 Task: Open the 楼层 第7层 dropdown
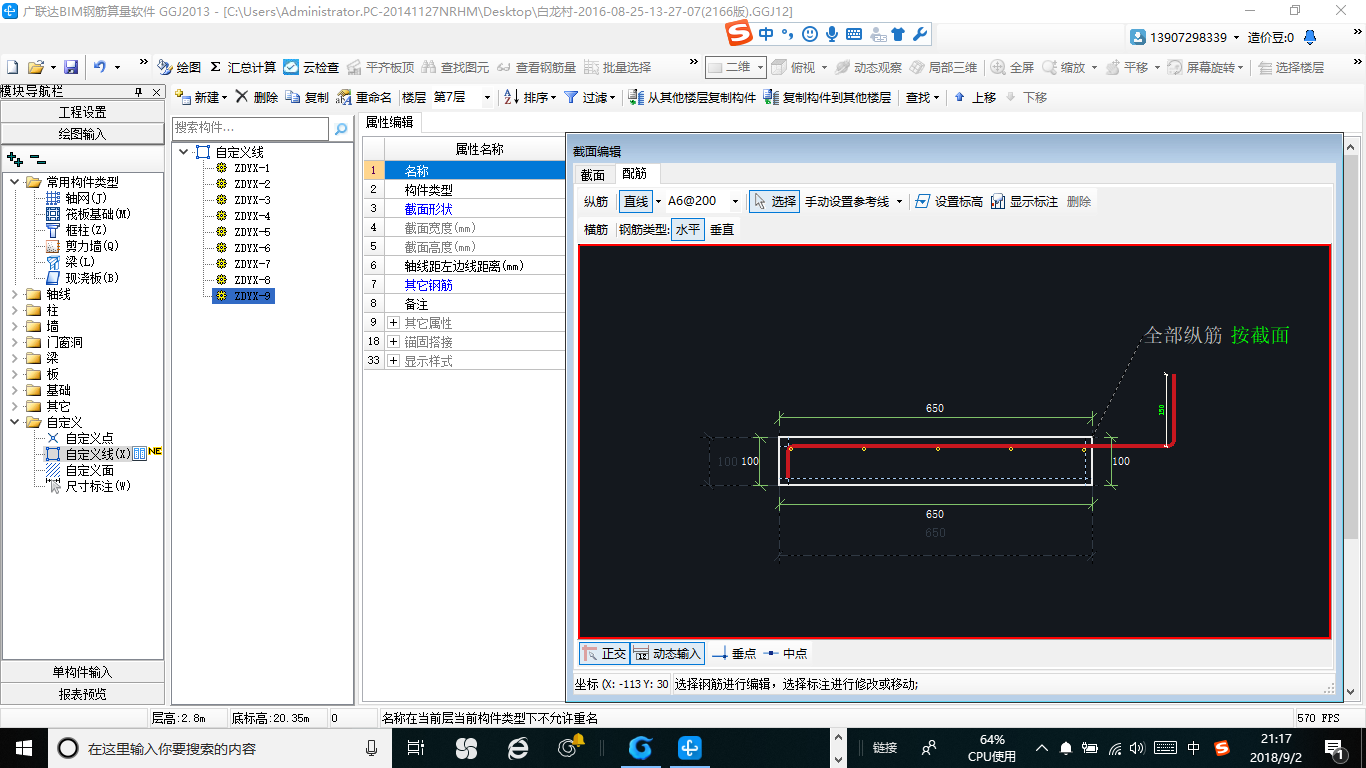487,97
